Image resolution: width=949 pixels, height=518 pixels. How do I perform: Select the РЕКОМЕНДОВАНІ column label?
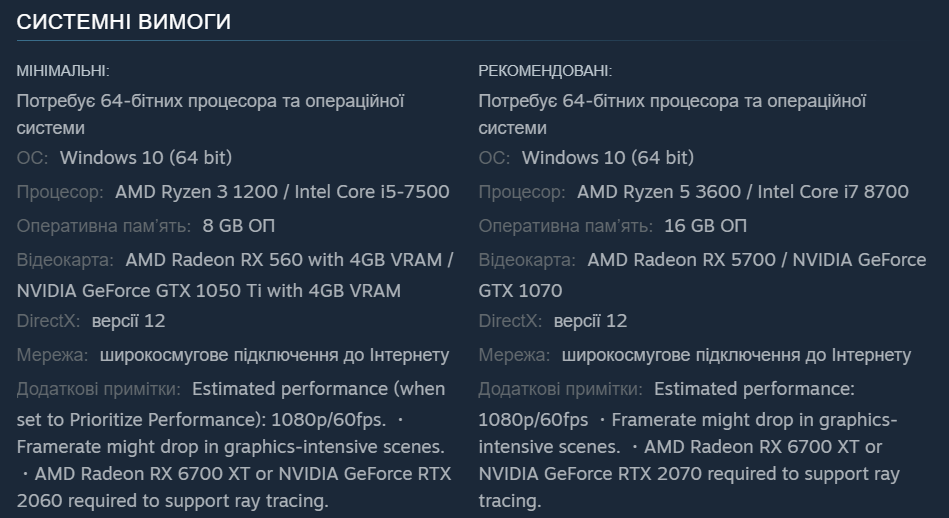coord(545,71)
